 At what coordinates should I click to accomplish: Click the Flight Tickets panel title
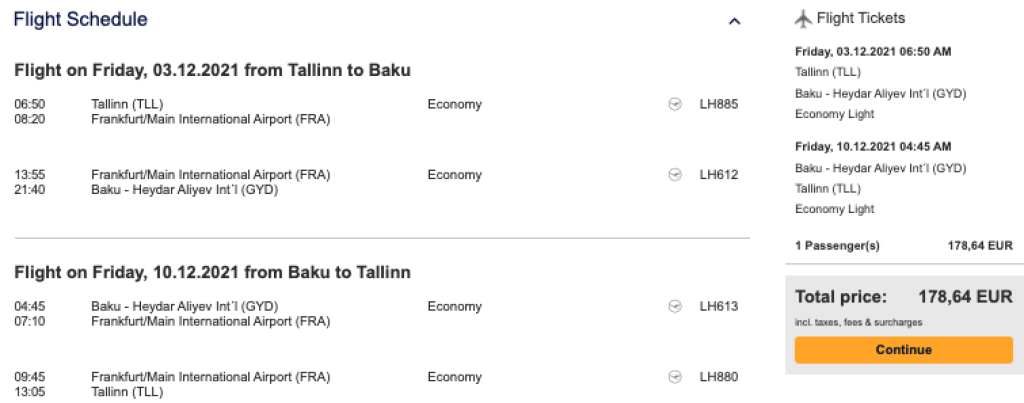pyautogui.click(x=861, y=18)
